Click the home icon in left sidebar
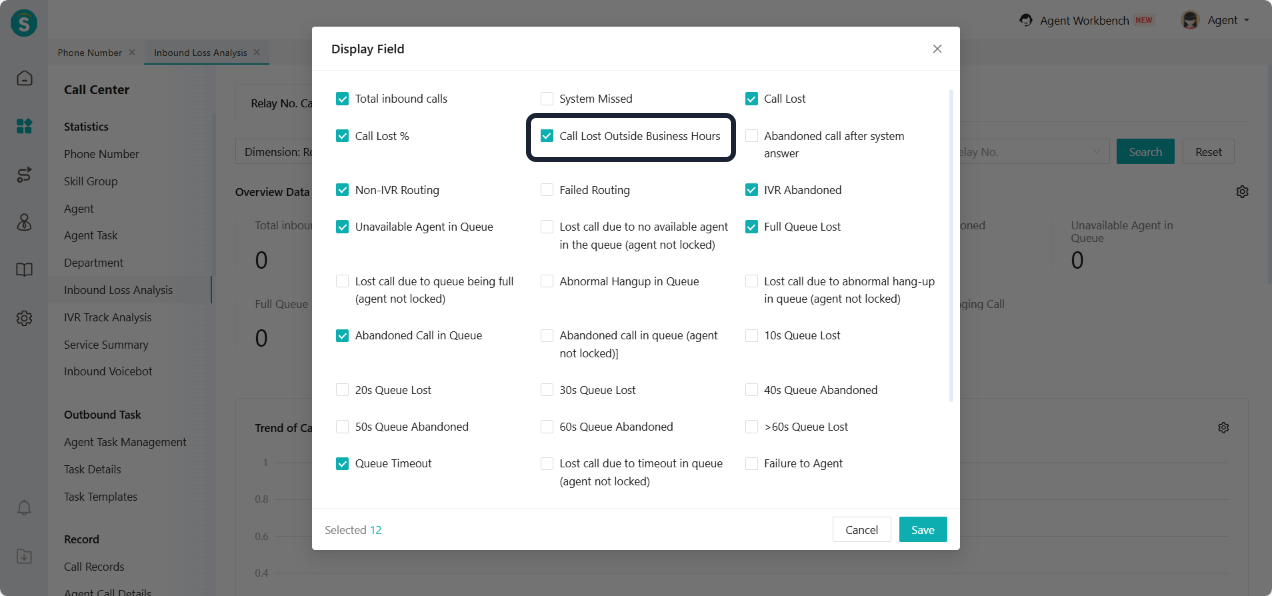This screenshot has width=1272, height=596. pos(24,78)
